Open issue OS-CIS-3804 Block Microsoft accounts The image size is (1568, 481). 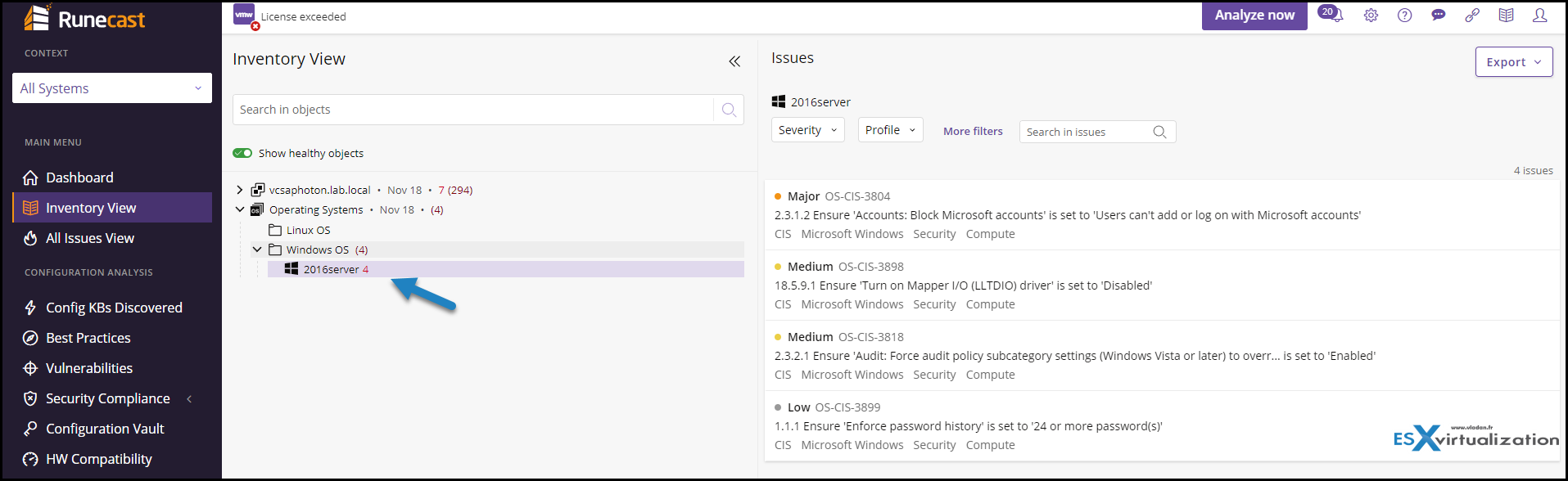click(x=1163, y=214)
